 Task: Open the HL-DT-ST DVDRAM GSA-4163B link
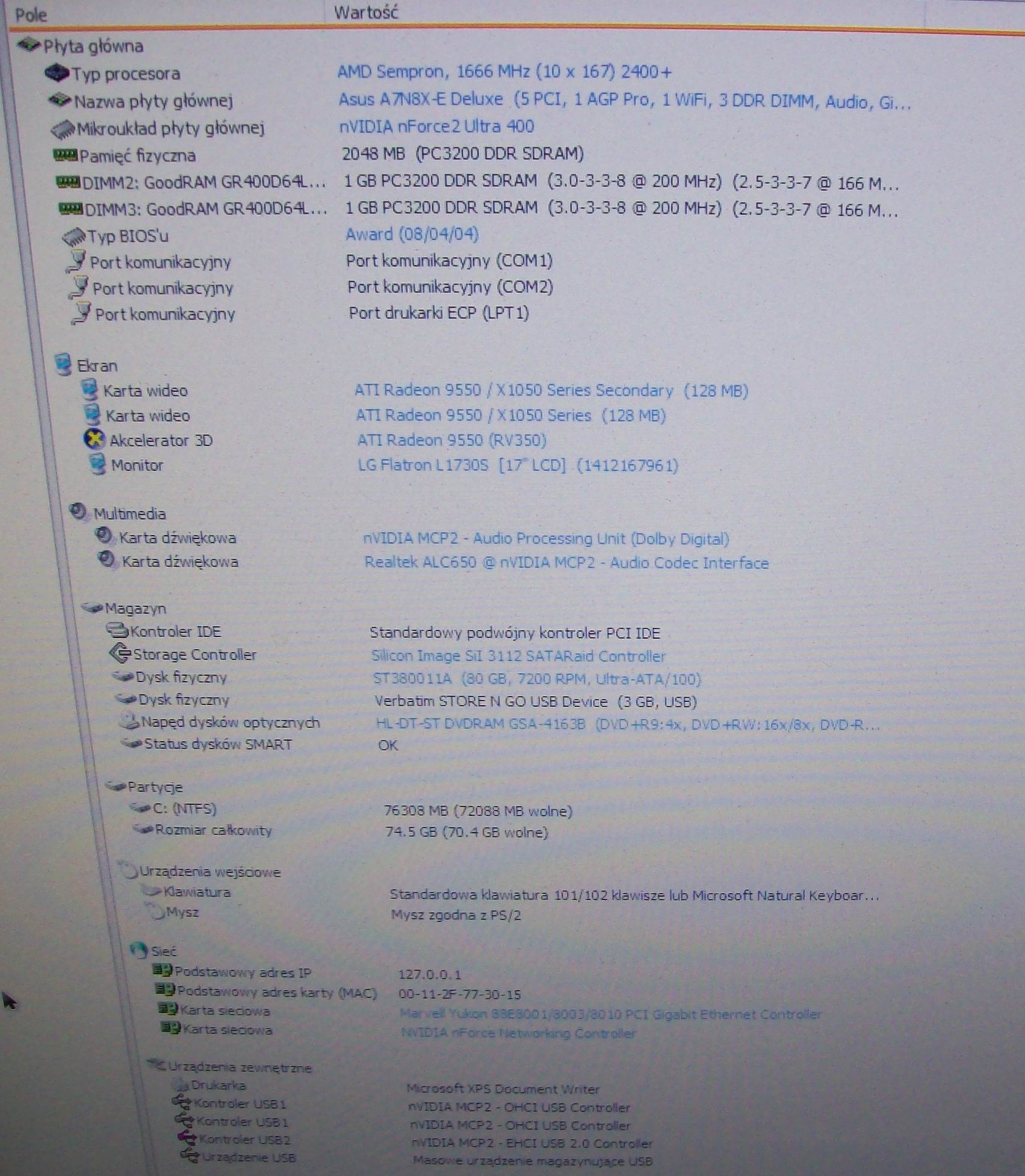(628, 724)
